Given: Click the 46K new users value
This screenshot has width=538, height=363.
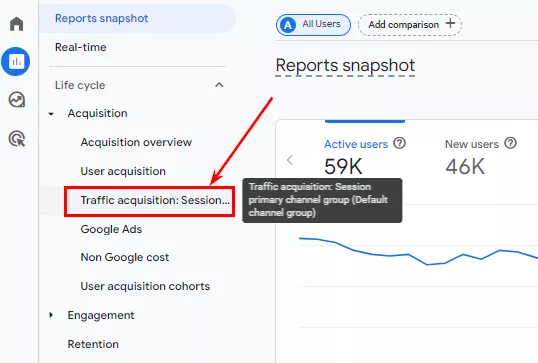Looking at the screenshot, I should point(465,166).
